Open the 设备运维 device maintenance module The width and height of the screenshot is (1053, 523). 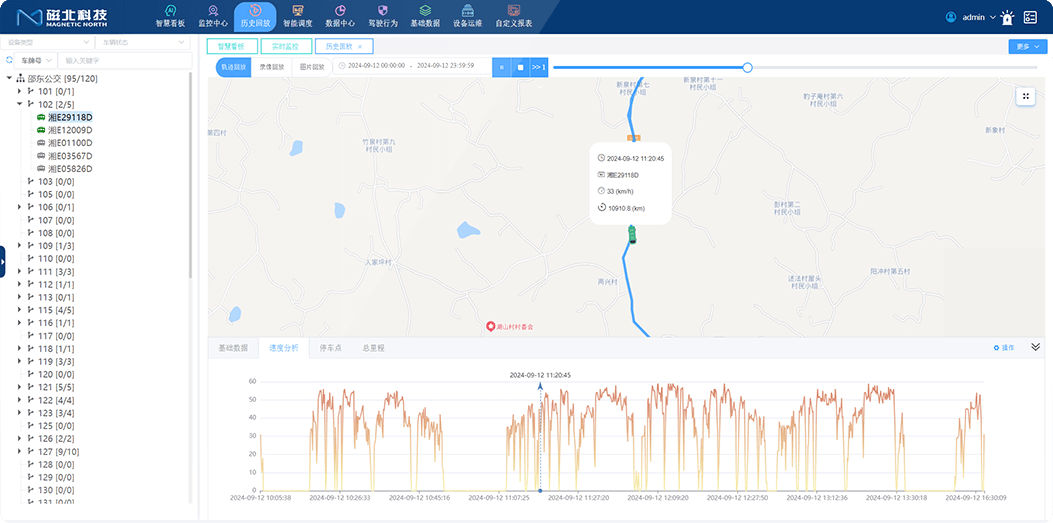click(x=467, y=16)
